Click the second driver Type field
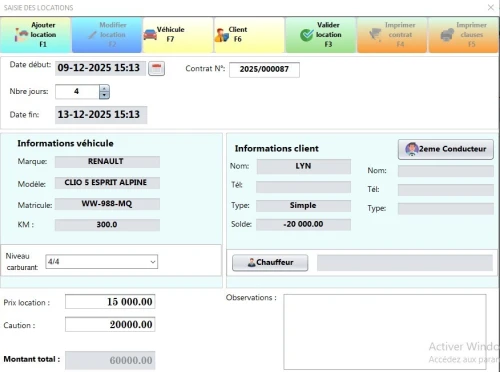Screen dimensions: 500x372 (446, 209)
